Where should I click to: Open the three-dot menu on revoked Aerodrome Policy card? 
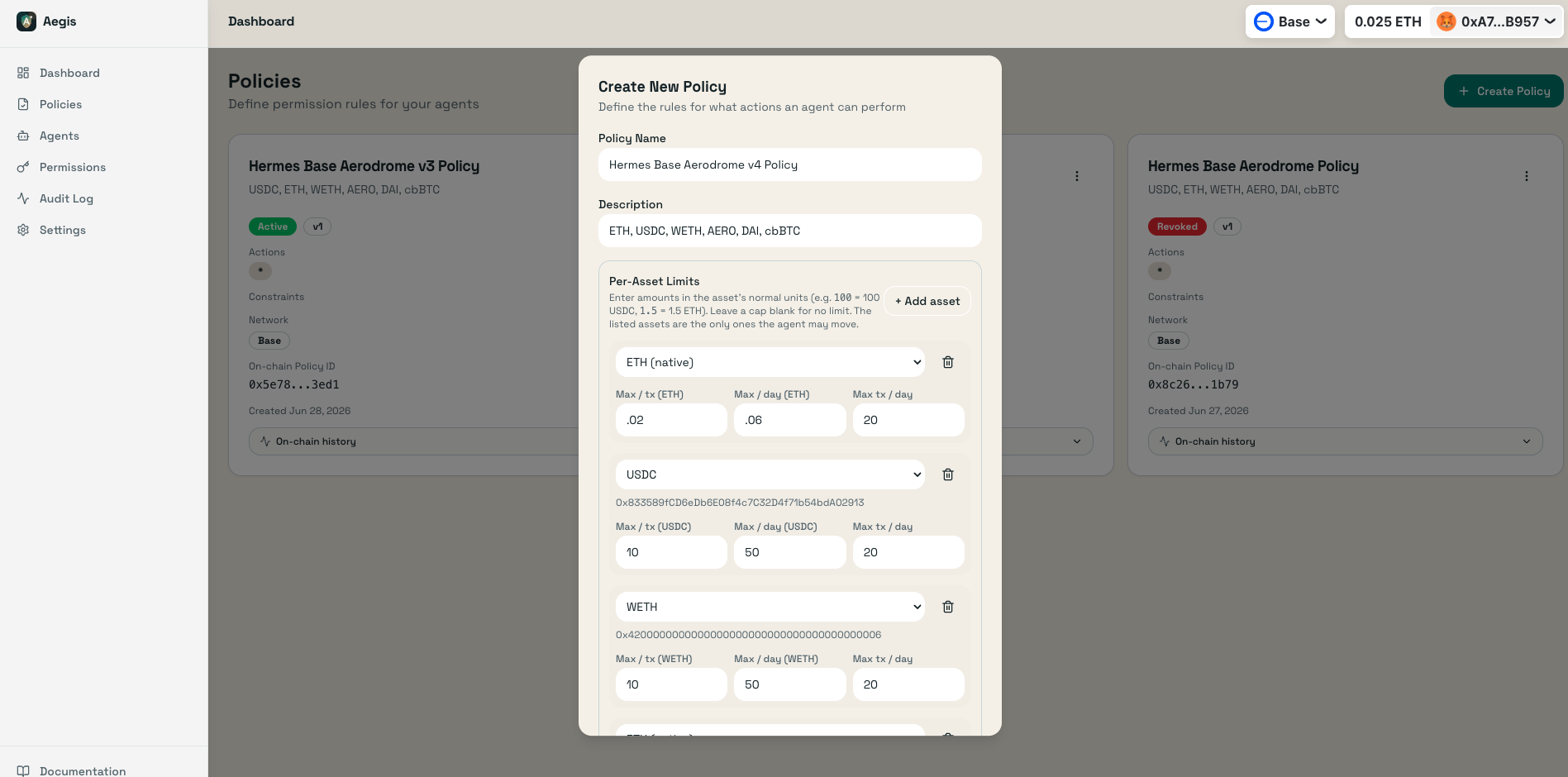pyautogui.click(x=1526, y=176)
